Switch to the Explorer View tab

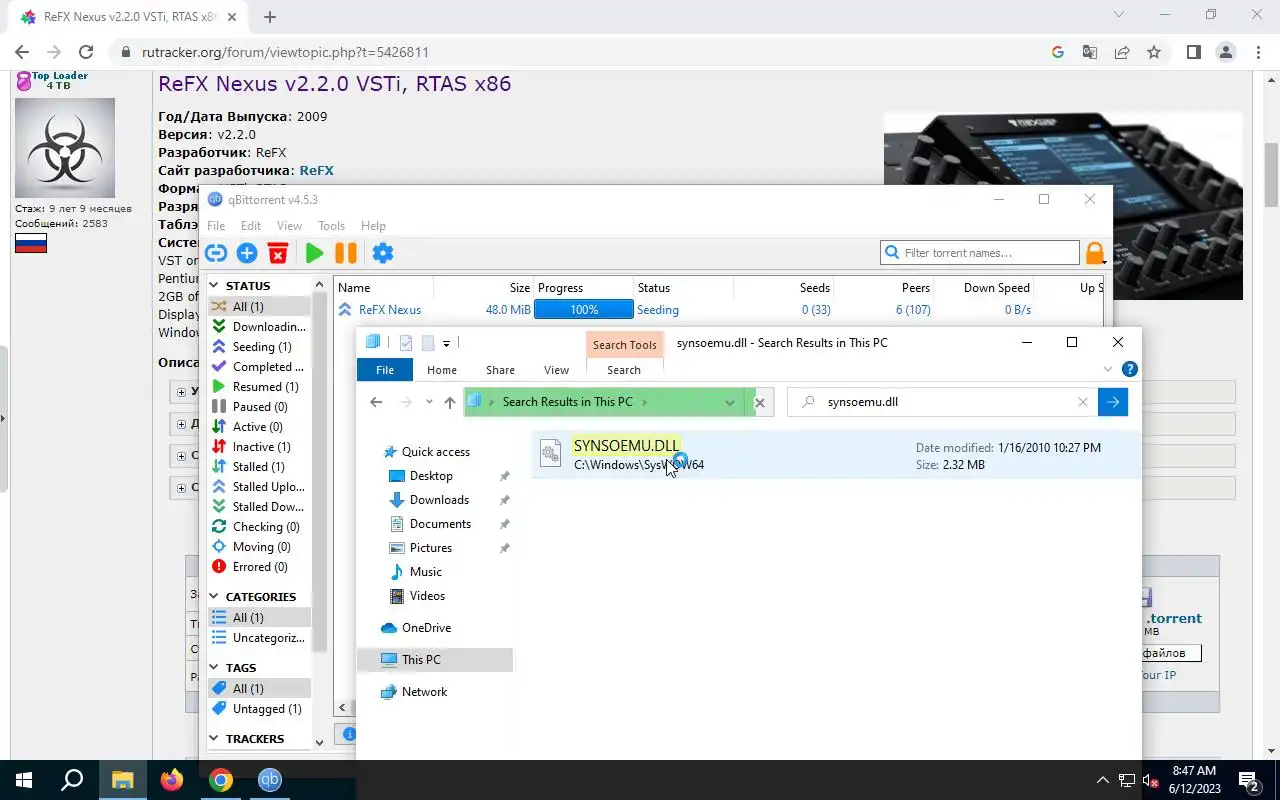(557, 370)
